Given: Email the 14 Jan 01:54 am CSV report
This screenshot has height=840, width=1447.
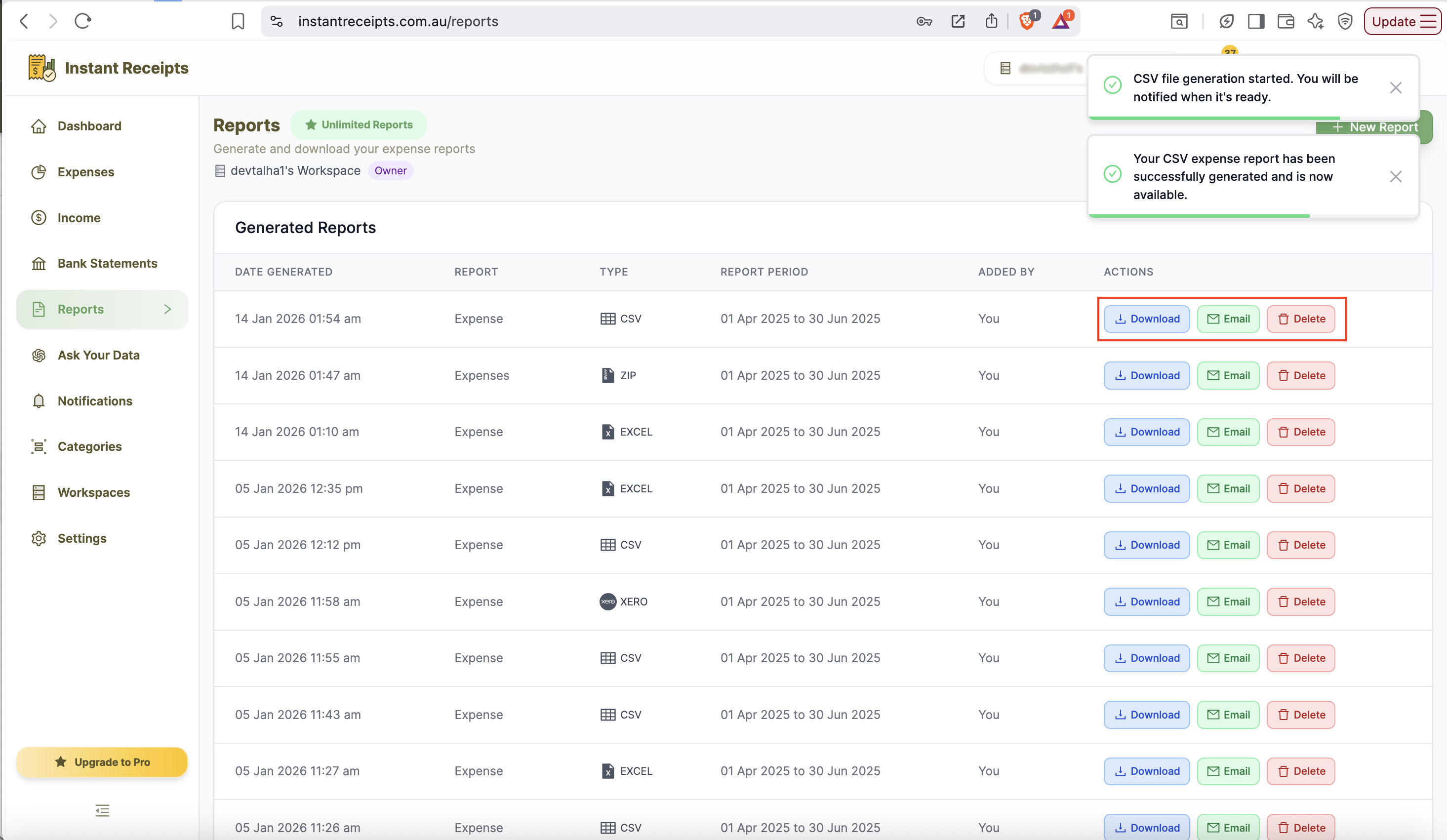Looking at the screenshot, I should (1228, 319).
